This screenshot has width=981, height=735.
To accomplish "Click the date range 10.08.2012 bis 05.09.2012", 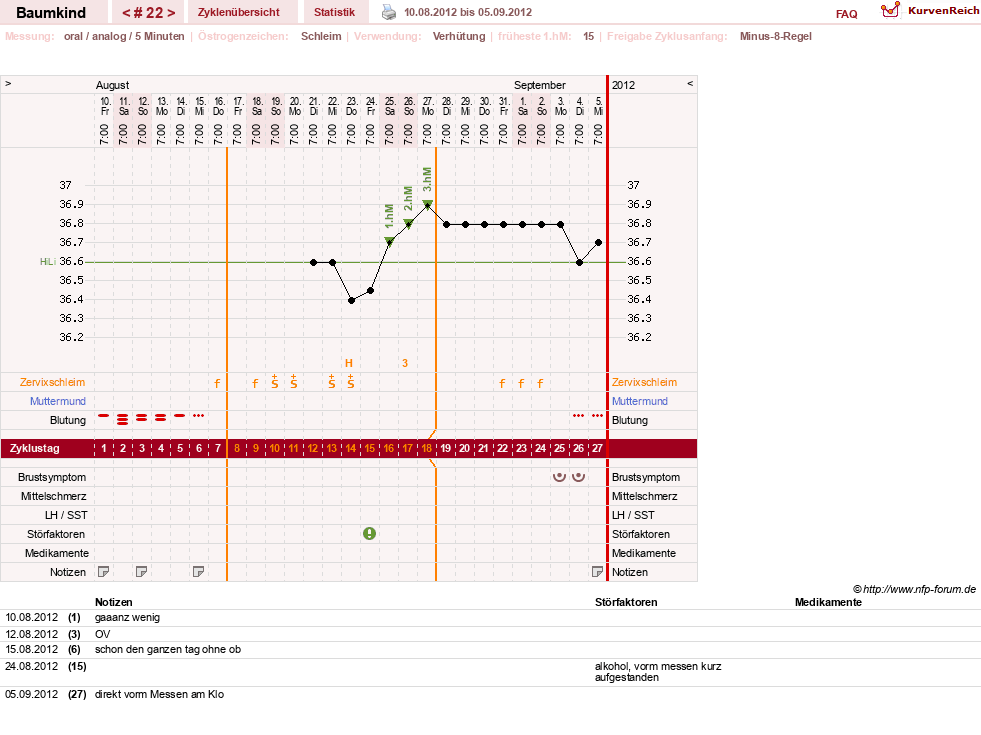I will click(x=468, y=13).
